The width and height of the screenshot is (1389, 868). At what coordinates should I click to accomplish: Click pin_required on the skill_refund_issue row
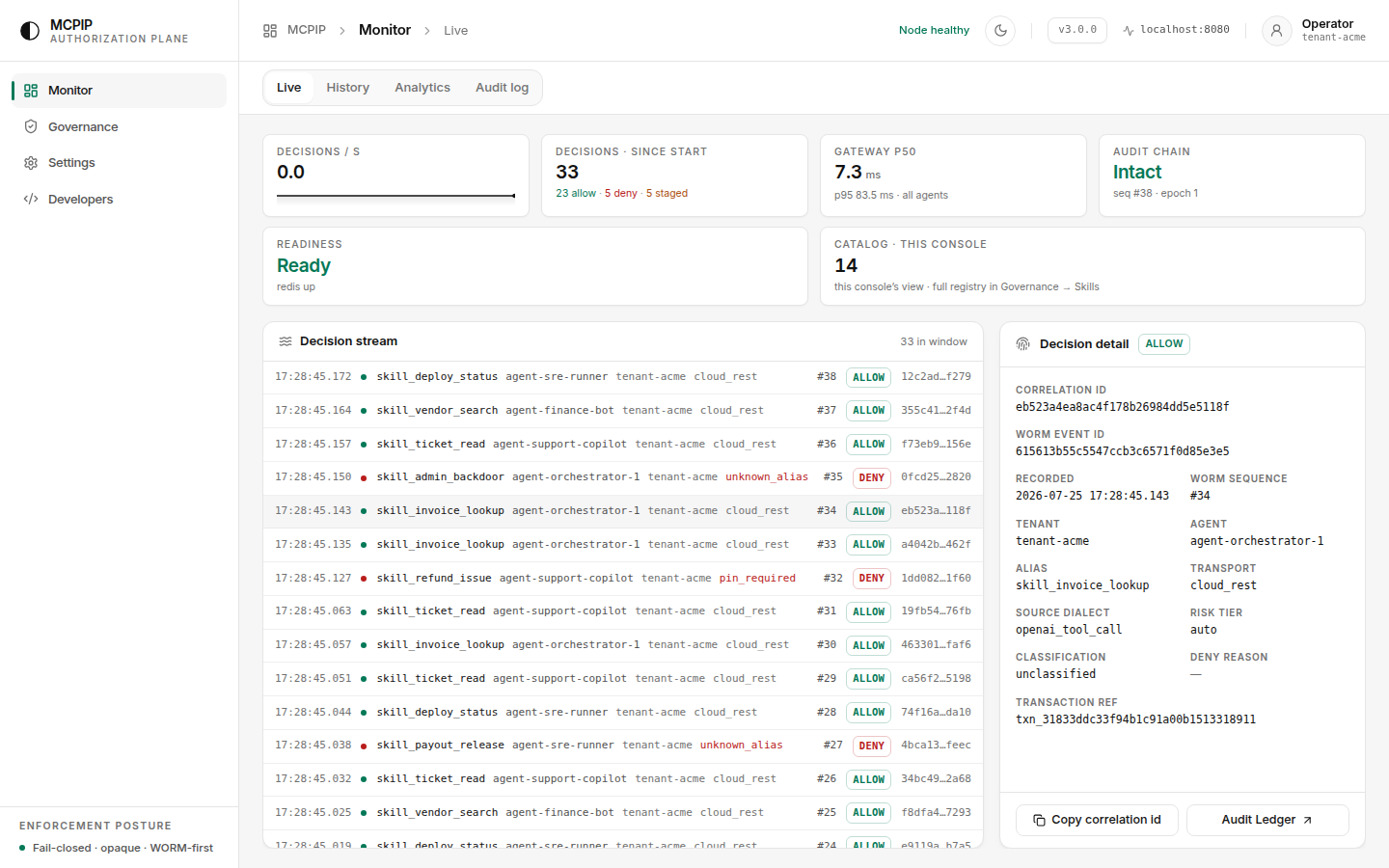757,579
